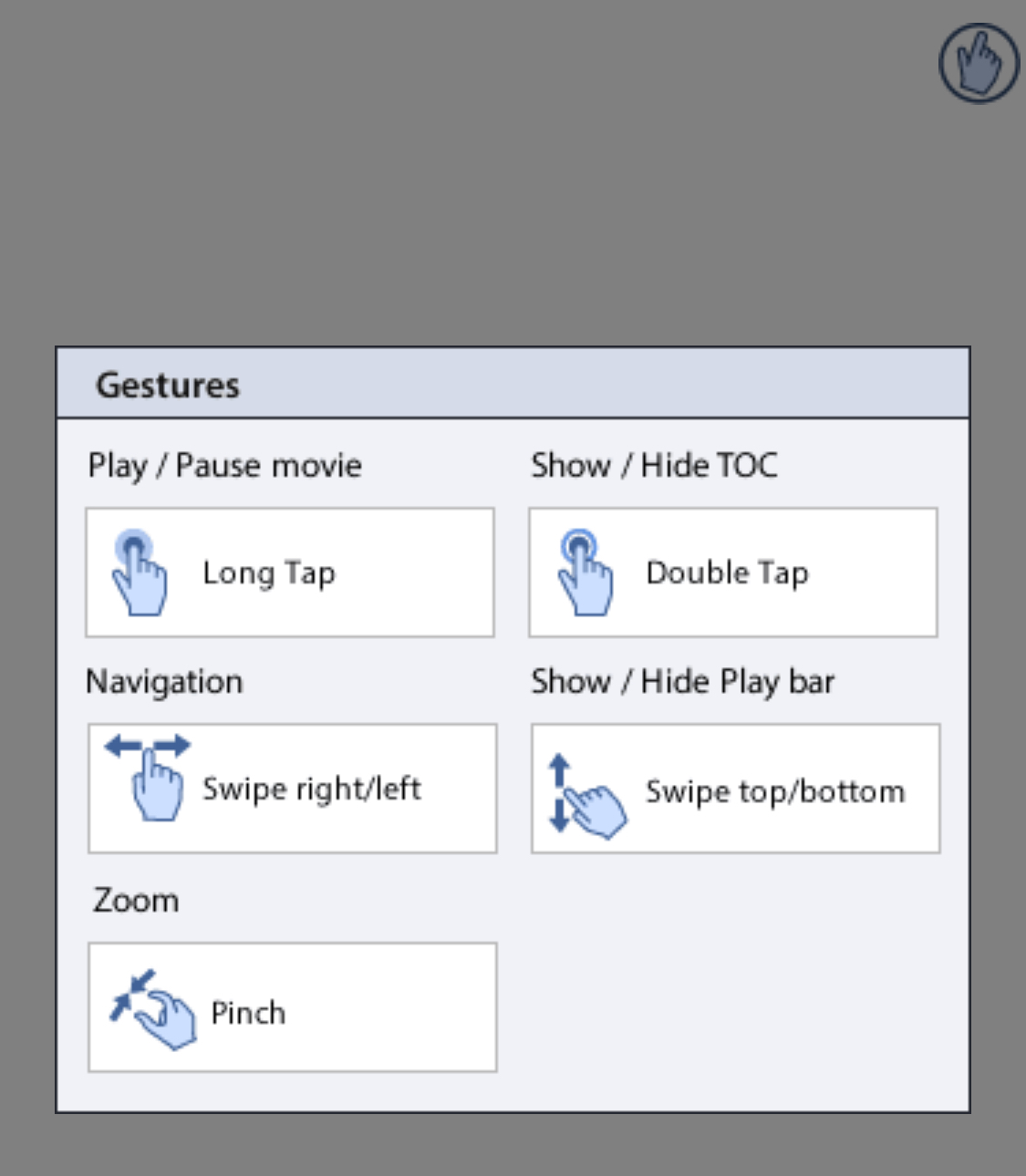Click empty area right of Long Tap label

[415, 573]
